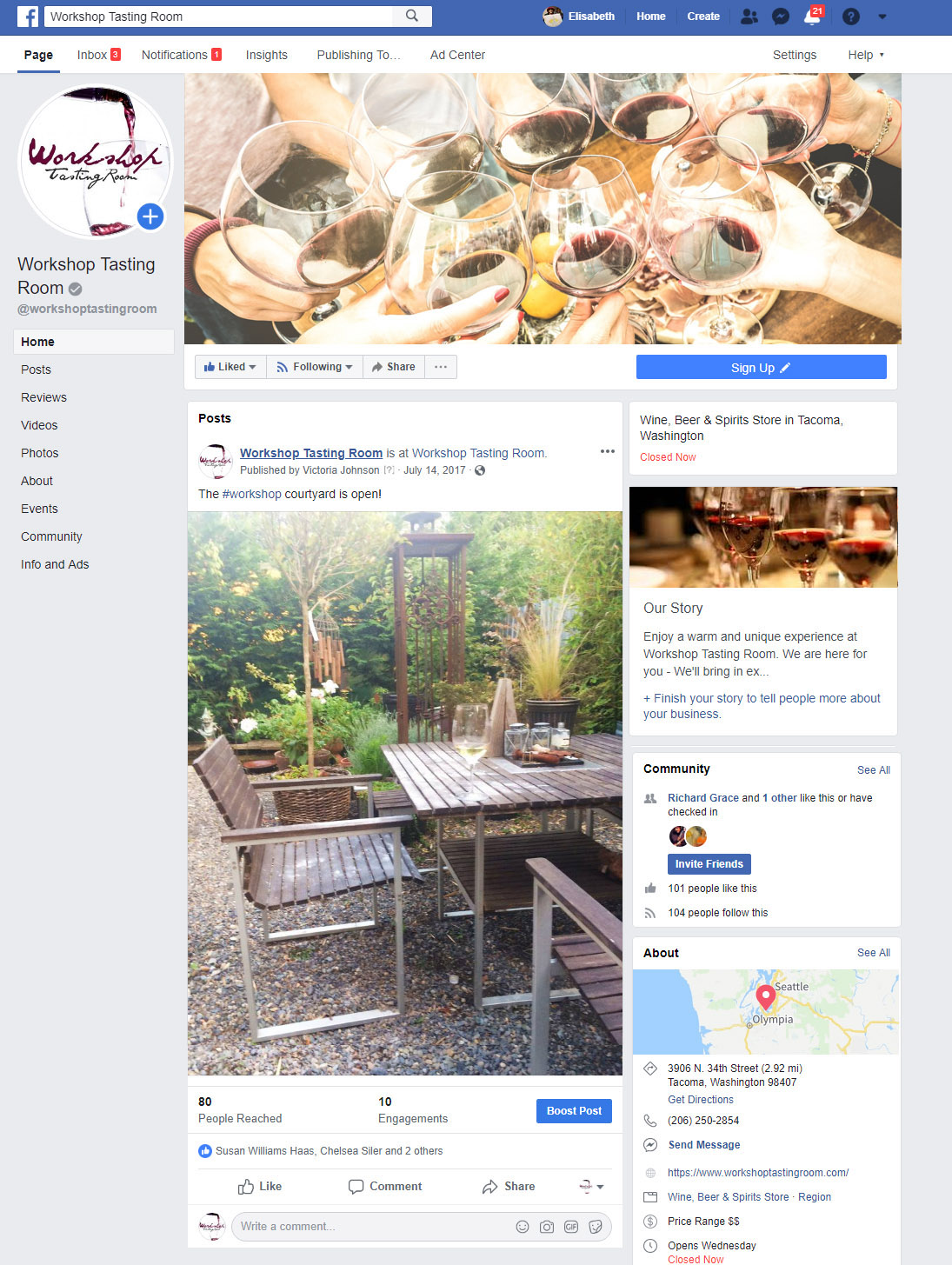Attach a photo with the camera icon
Screen dimensions: 952x1265
547,1227
